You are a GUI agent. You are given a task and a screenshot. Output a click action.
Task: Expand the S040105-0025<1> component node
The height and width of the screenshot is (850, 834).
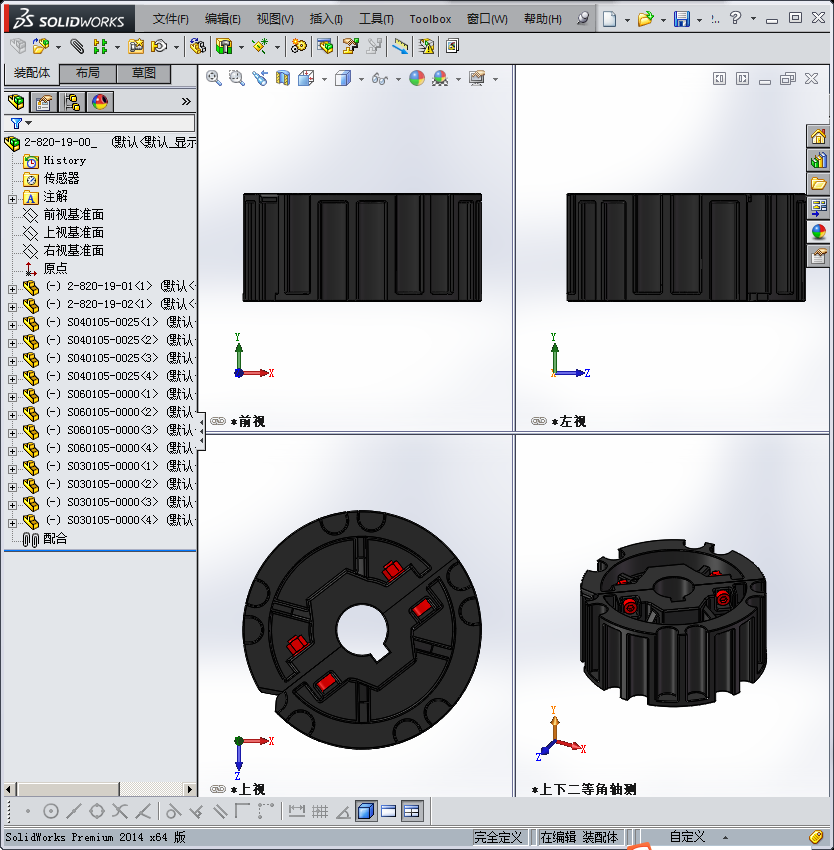(12, 325)
